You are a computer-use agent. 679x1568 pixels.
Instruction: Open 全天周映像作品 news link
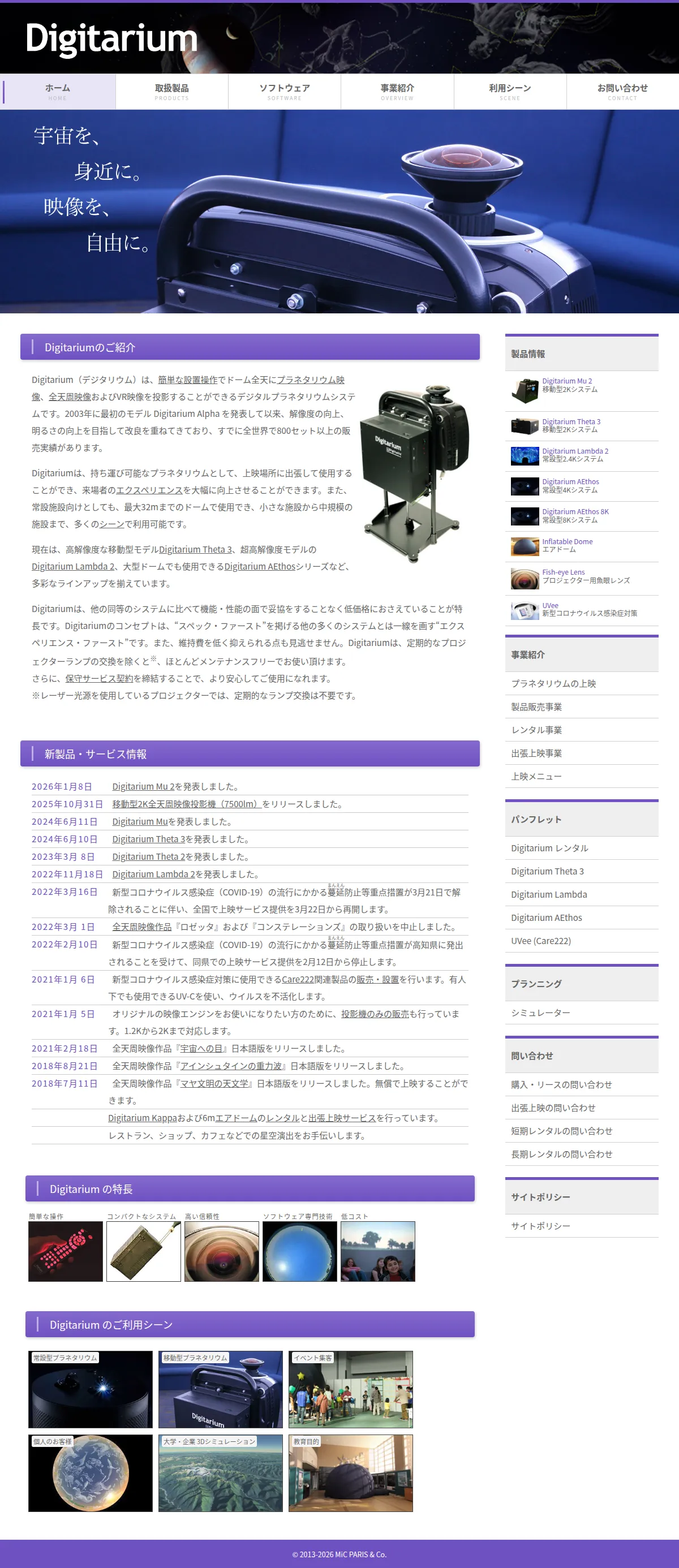[x=142, y=927]
